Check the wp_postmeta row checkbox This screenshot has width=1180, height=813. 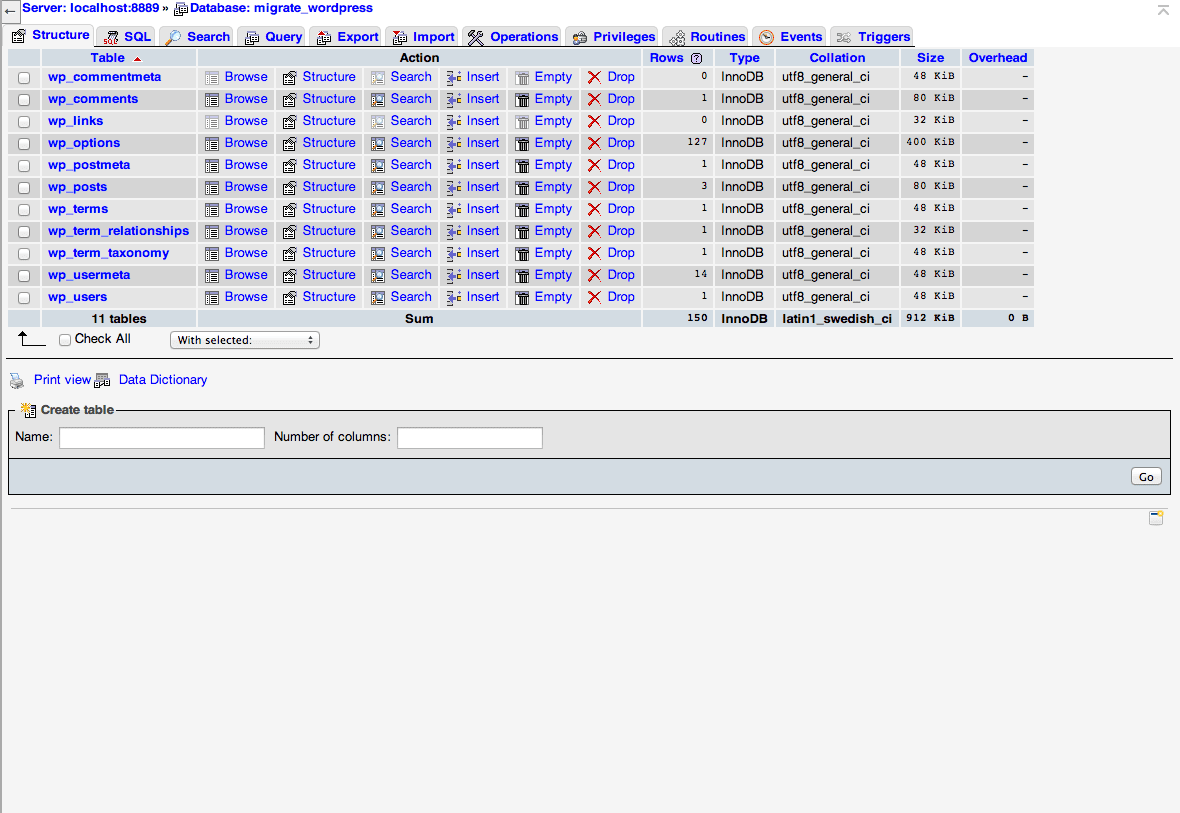(x=24, y=164)
